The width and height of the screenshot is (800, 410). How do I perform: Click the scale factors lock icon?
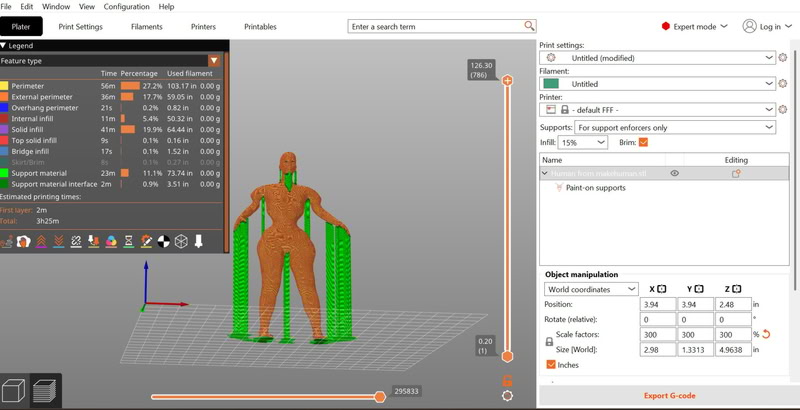tap(548, 341)
